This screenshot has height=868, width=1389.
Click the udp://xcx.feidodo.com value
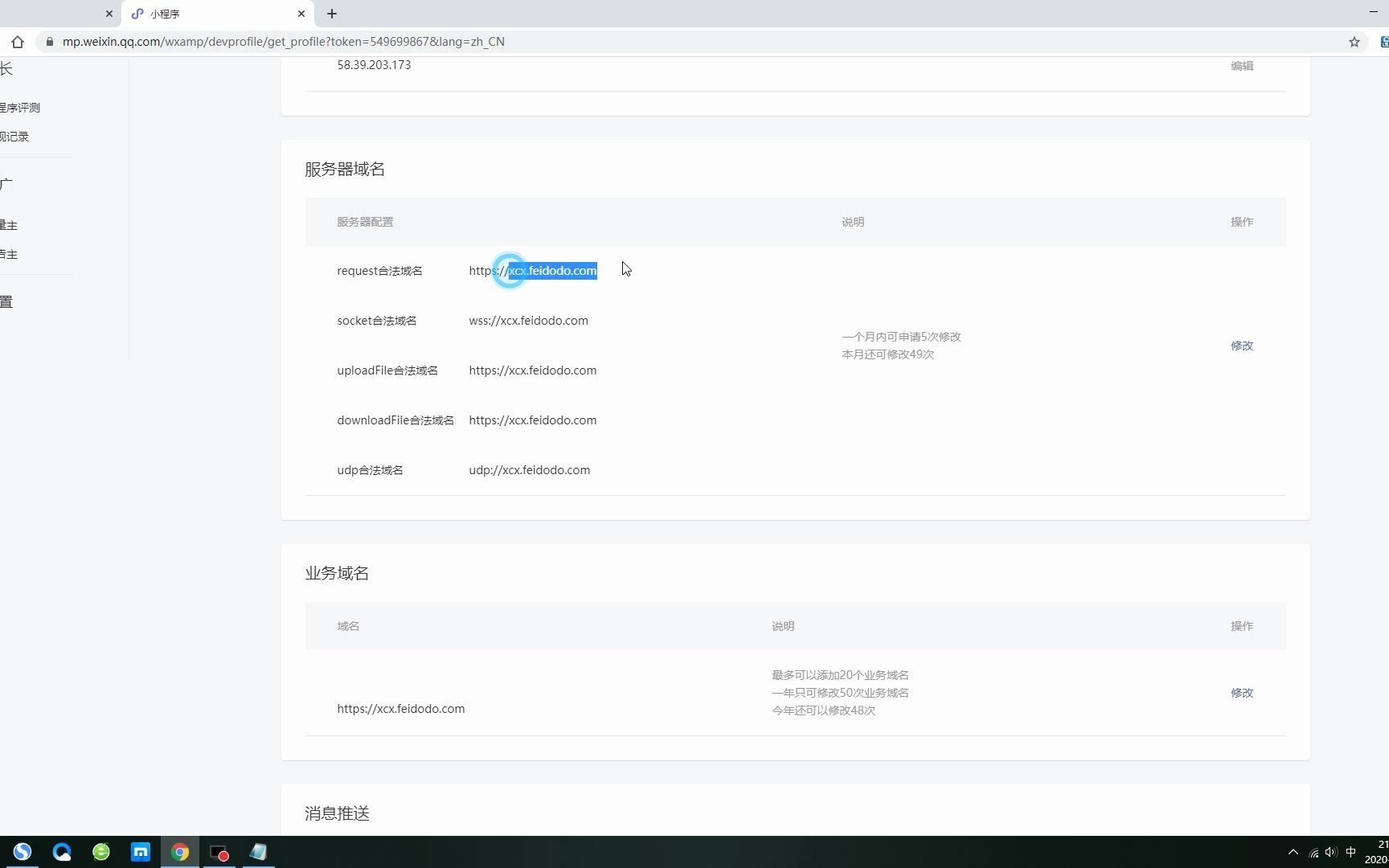pyautogui.click(x=529, y=470)
